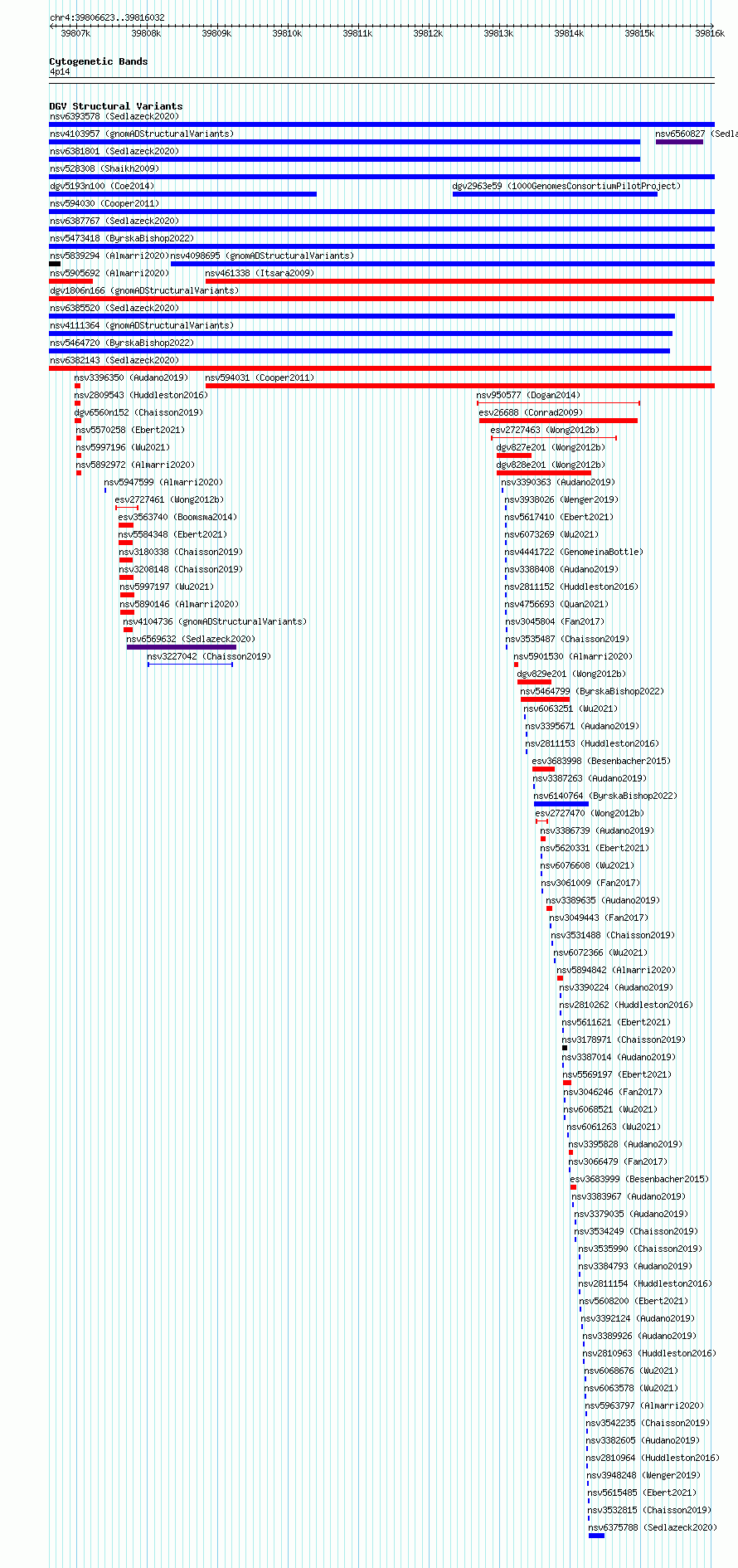This screenshot has height=1568, width=738.
Task: Click nsv4441722 (GenomeinaBottle) label
Action: (574, 553)
